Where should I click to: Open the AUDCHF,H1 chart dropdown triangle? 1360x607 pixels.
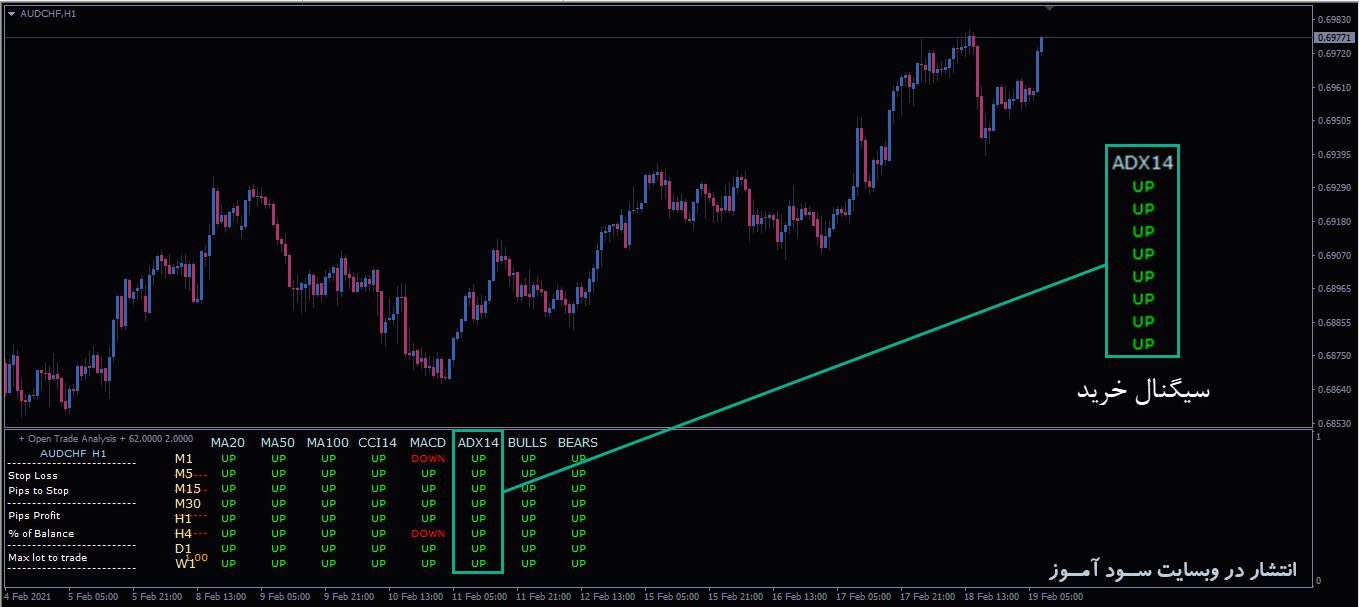pos(11,13)
